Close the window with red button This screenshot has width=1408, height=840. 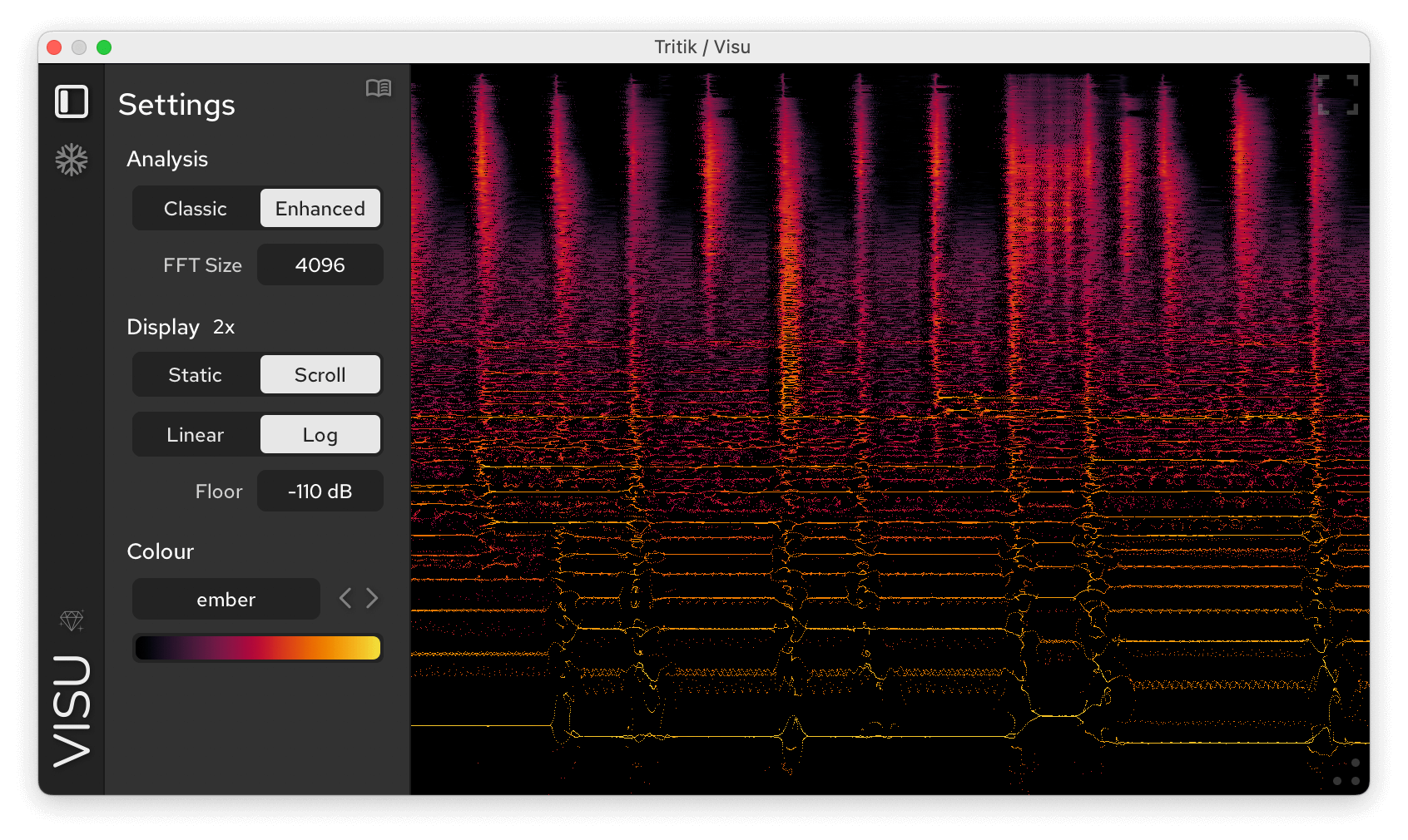[x=54, y=47]
